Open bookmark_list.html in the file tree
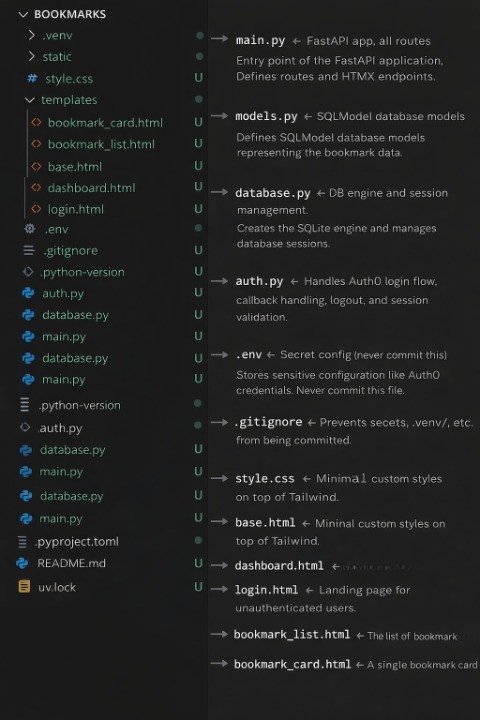This screenshot has width=480, height=720. [101, 144]
